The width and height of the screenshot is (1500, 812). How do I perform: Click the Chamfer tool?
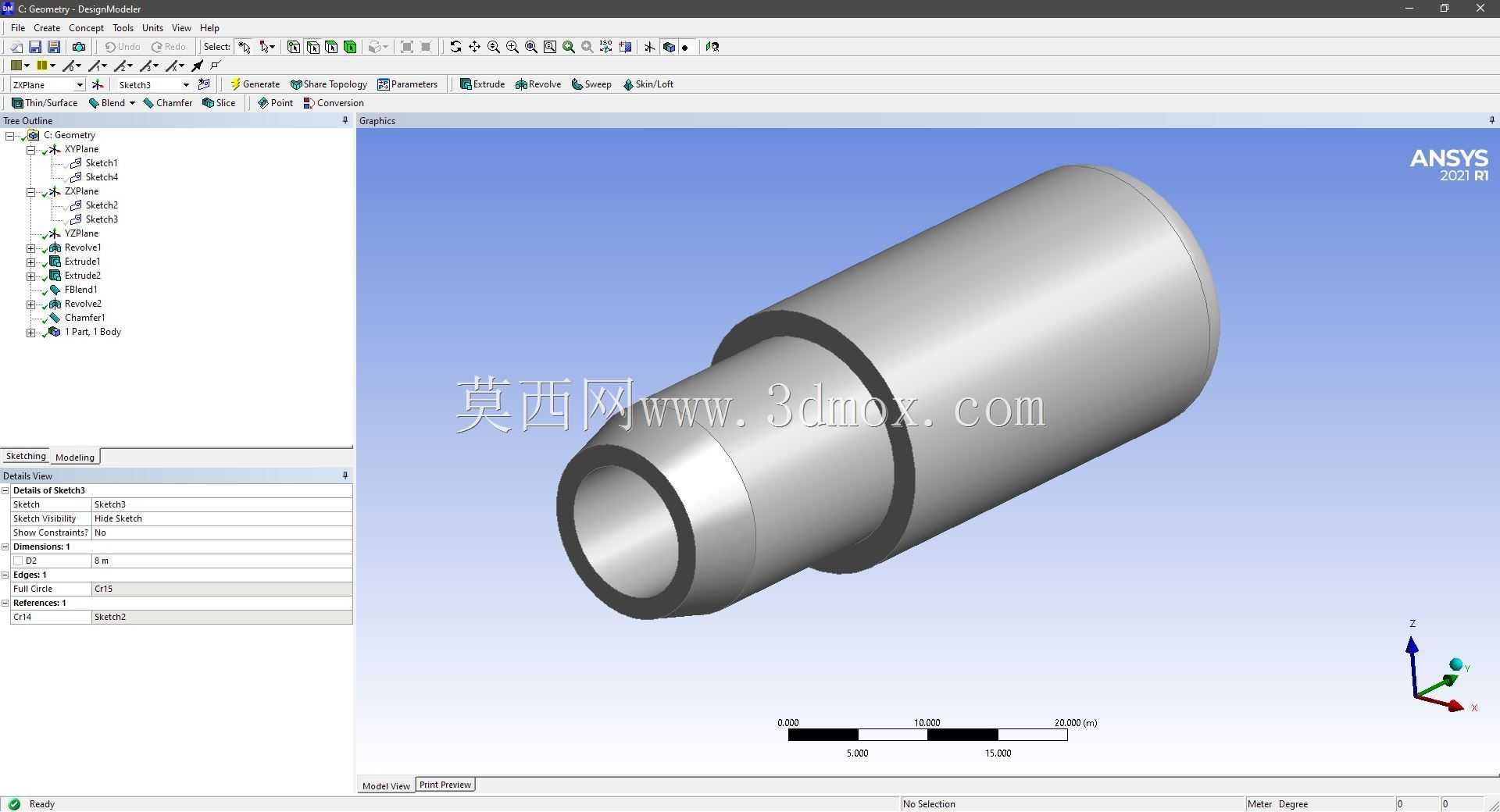tap(168, 103)
